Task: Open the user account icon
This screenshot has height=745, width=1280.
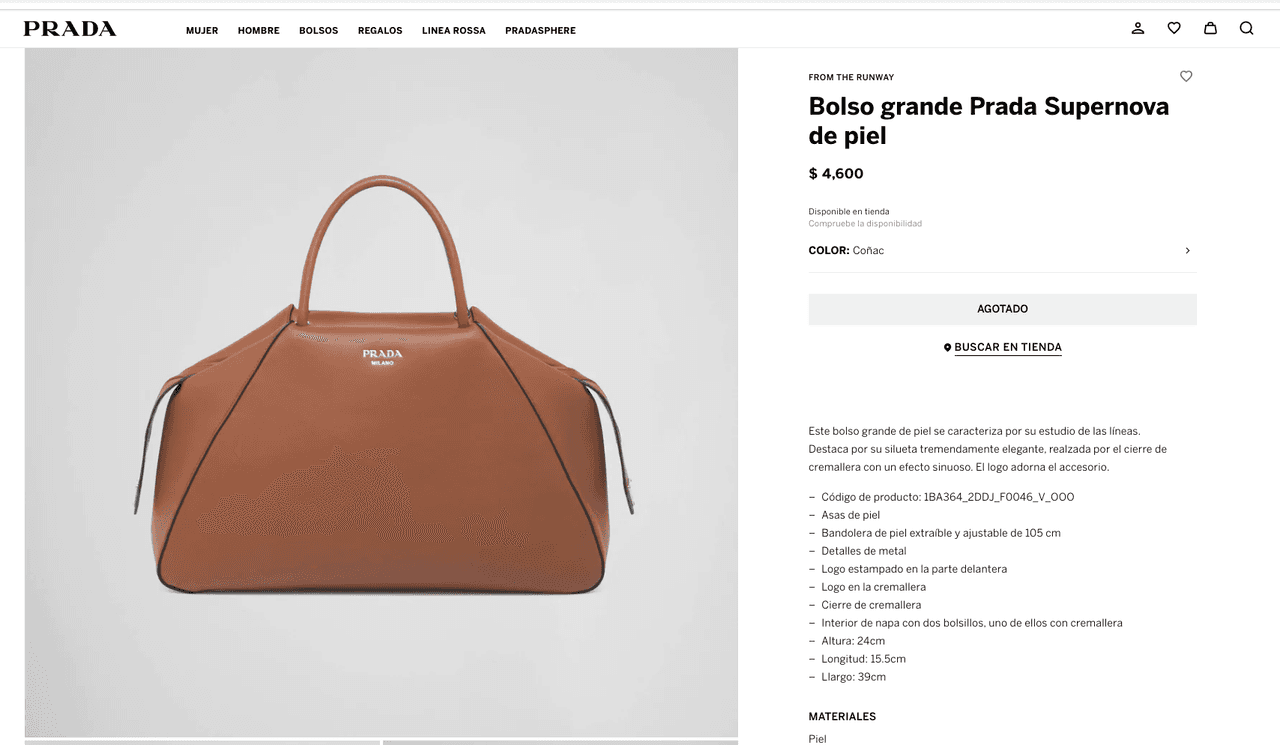Action: click(x=1138, y=29)
